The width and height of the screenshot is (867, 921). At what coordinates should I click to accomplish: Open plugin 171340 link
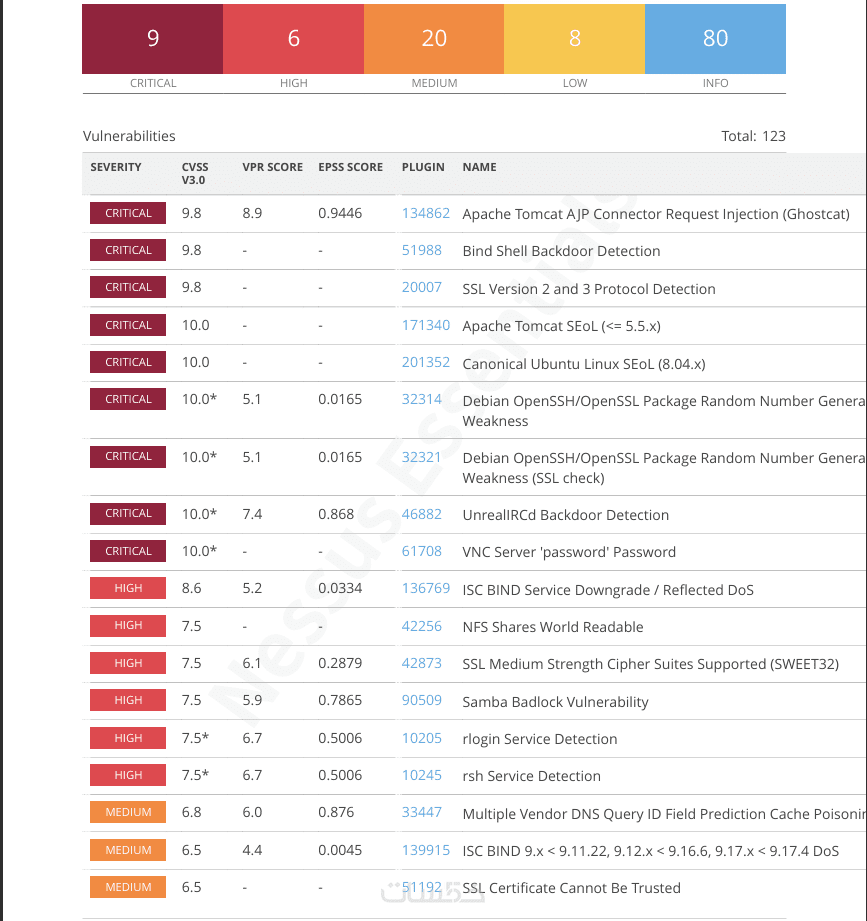click(425, 325)
